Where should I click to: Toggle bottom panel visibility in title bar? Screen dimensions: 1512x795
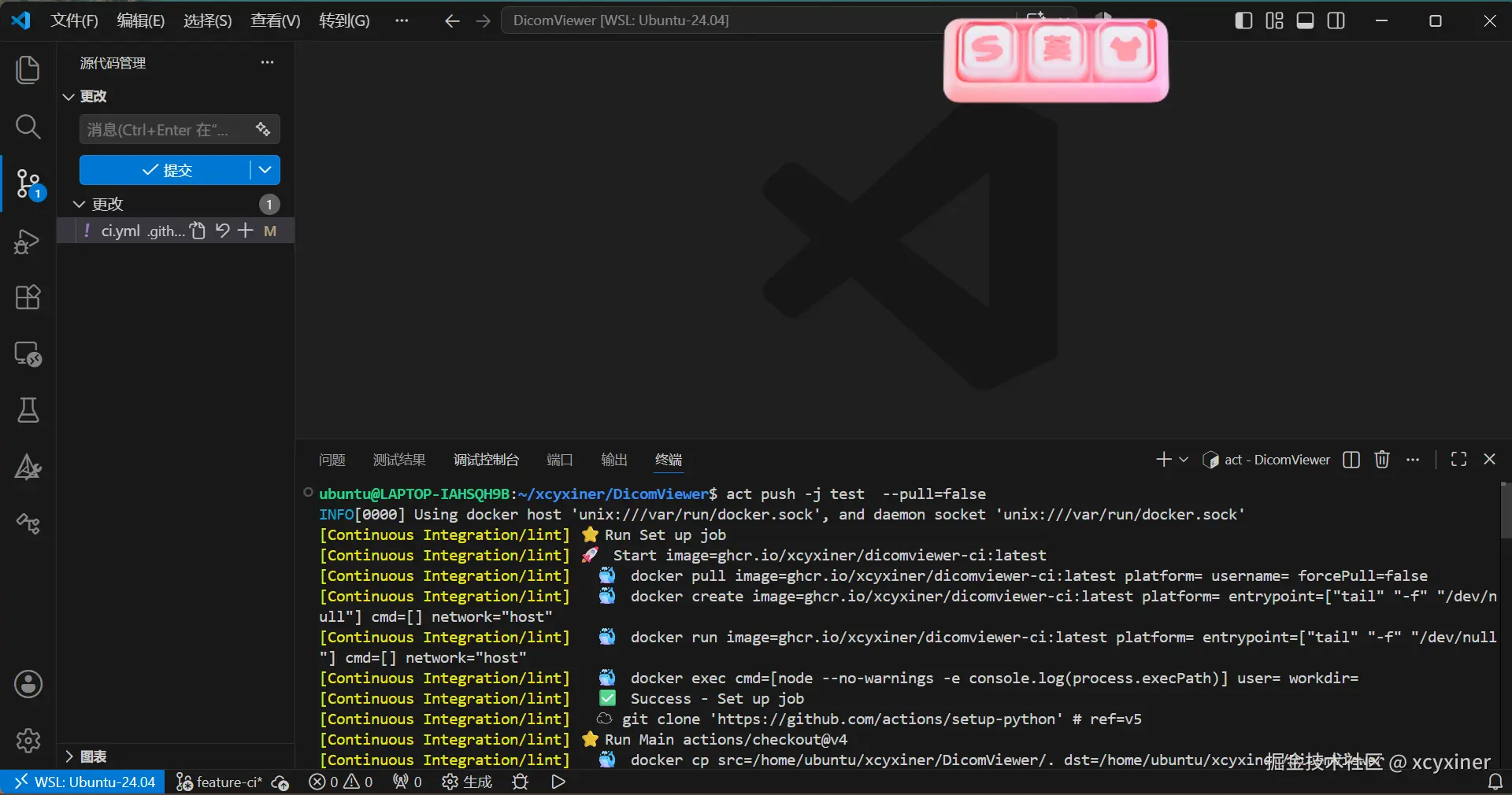[x=1305, y=21]
